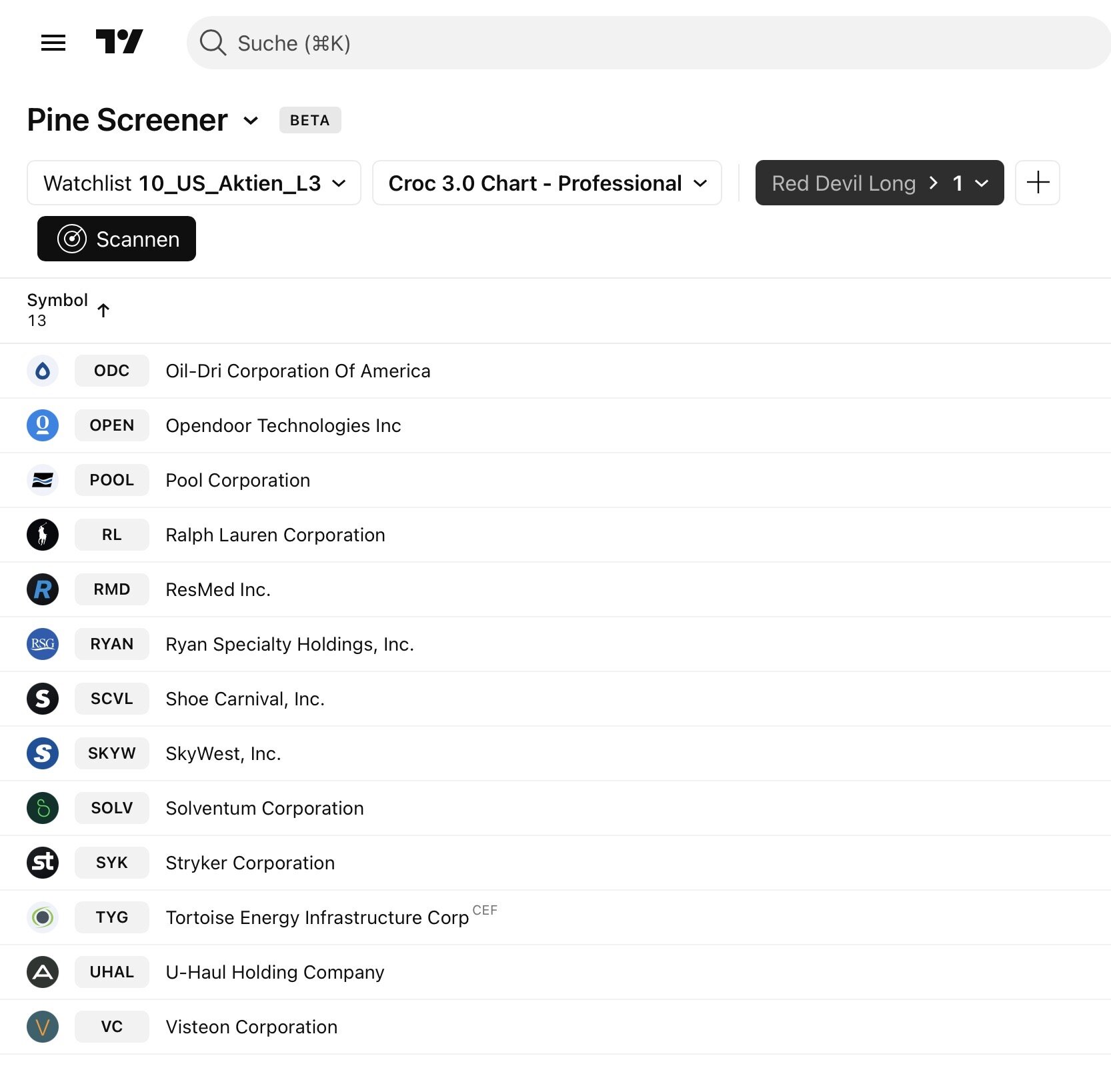Click the Oil-Dri company logo icon
Viewport: 1111px width, 1092px height.
[x=43, y=371]
